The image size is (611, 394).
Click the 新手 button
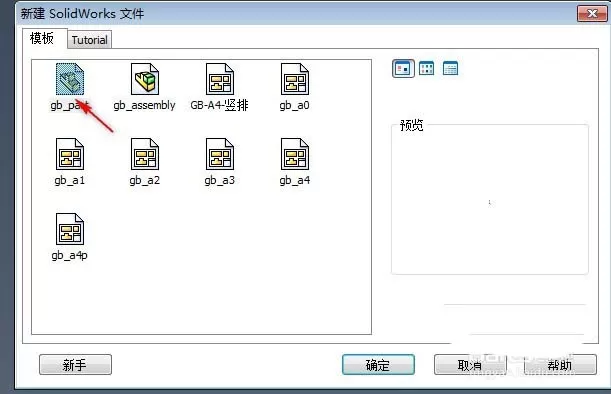pyautogui.click(x=75, y=365)
